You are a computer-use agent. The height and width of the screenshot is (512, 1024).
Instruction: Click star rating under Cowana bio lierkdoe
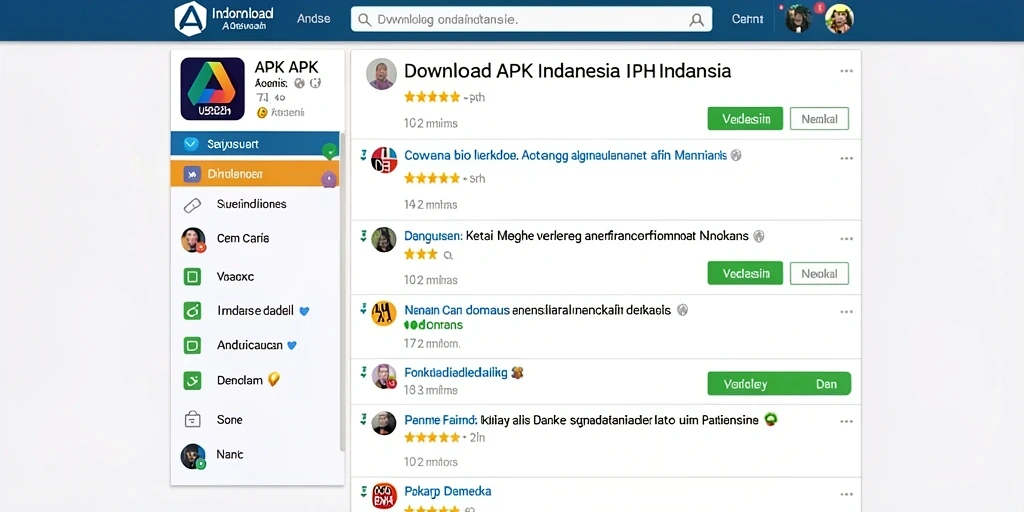[432, 178]
